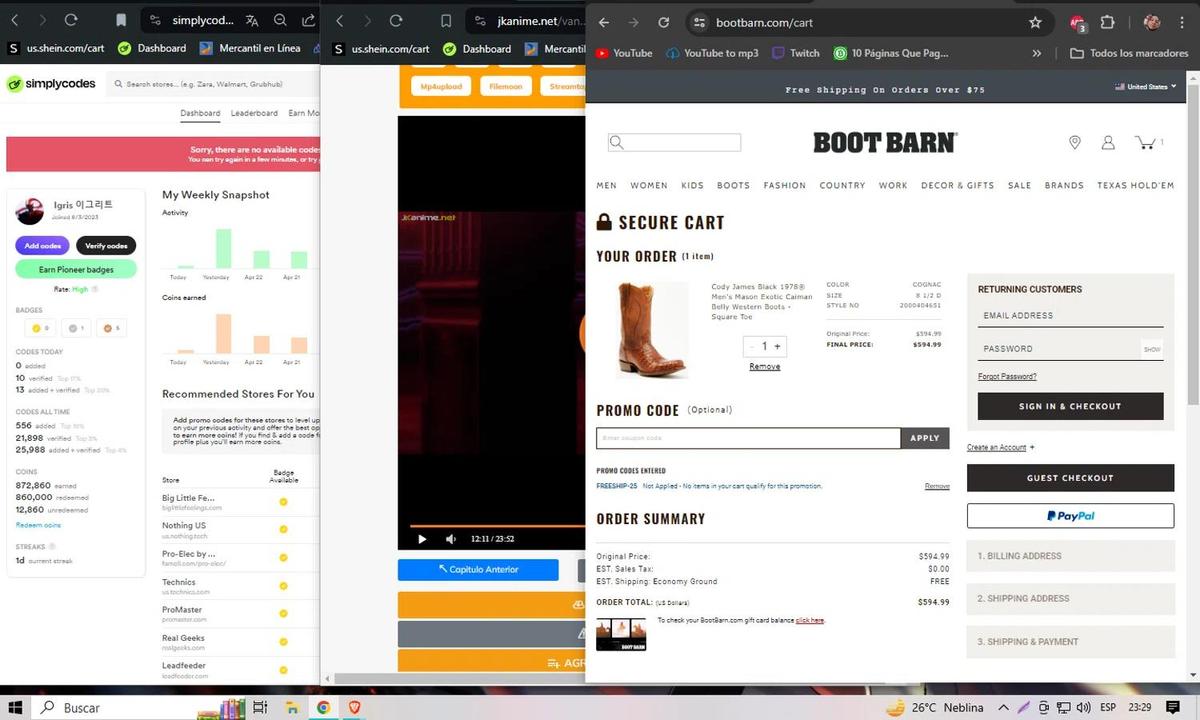Open the BOOTS menu on Boot Barn
The image size is (1200, 720).
tap(733, 185)
